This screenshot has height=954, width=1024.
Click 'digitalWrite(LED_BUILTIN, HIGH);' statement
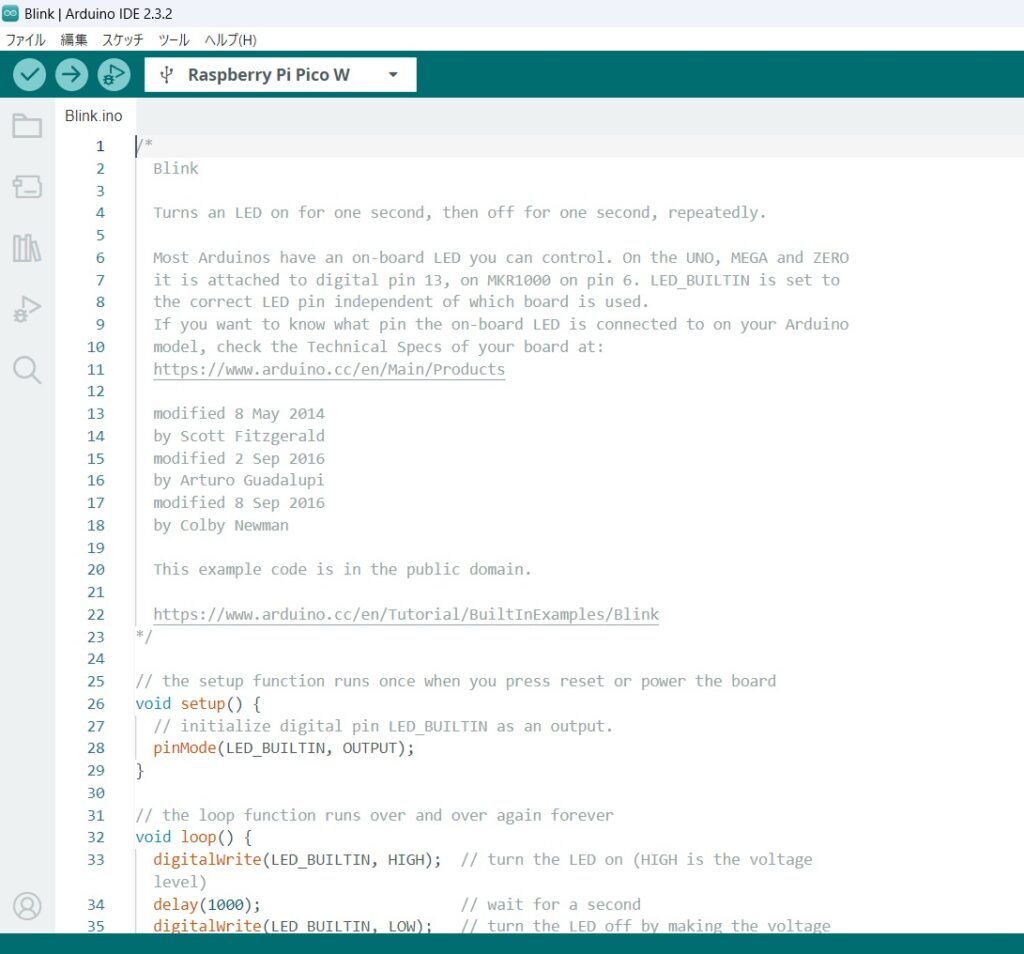click(297, 860)
